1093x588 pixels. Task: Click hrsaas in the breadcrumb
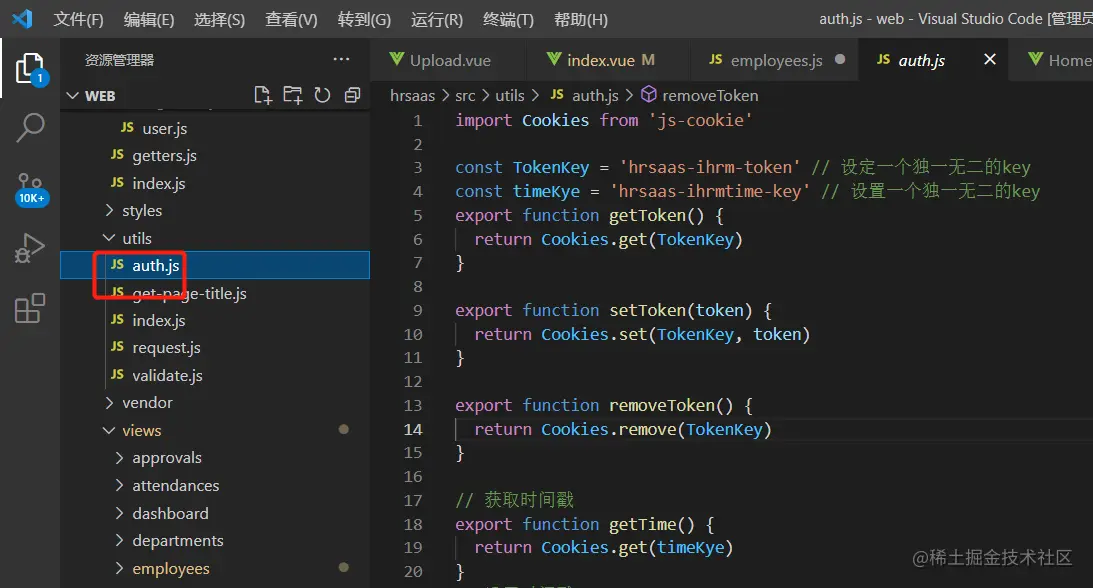coord(412,95)
